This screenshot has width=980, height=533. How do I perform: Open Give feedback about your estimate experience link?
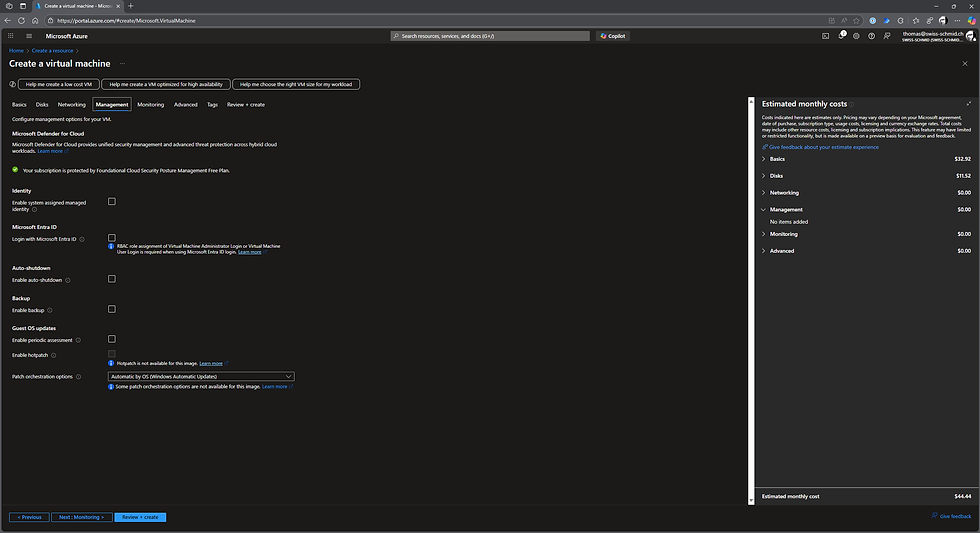[x=823, y=147]
